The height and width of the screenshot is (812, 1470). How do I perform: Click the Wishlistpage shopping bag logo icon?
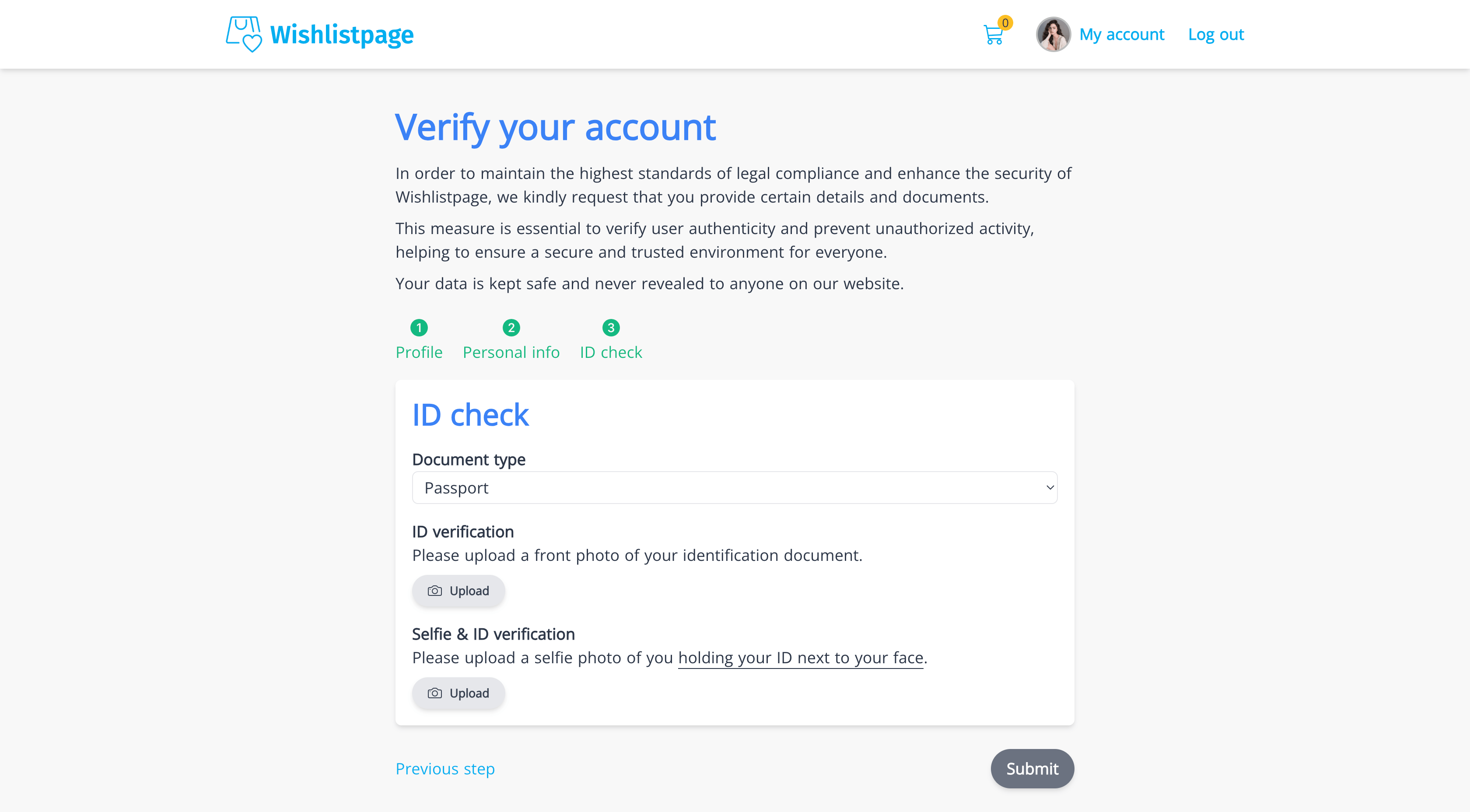point(244,34)
